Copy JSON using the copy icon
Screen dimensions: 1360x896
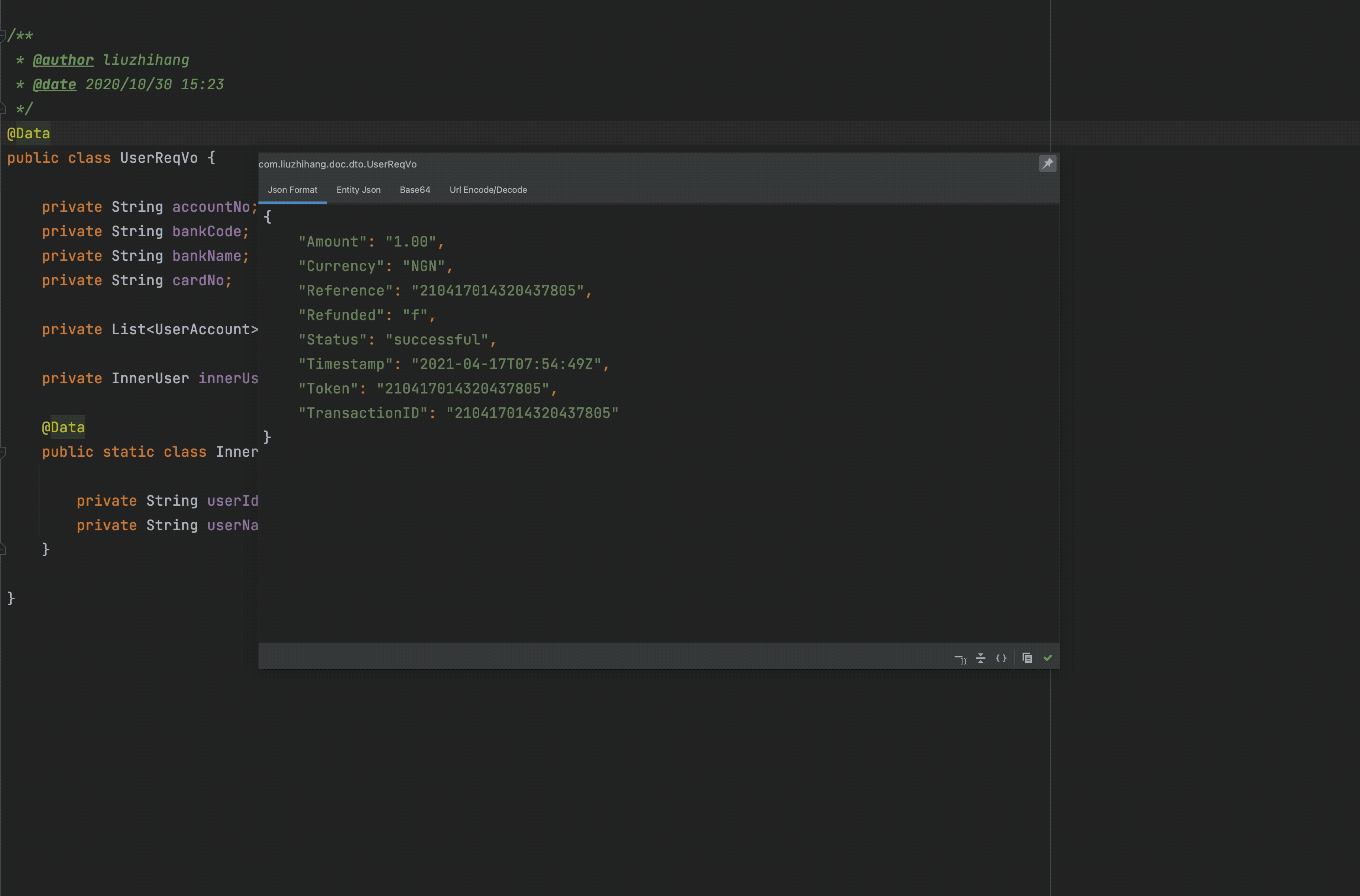(x=1027, y=658)
